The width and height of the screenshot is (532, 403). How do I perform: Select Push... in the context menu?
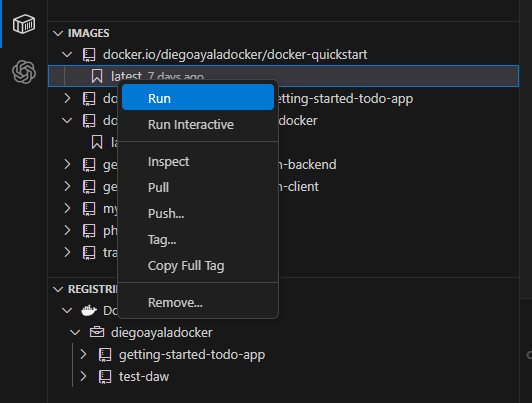click(x=198, y=214)
